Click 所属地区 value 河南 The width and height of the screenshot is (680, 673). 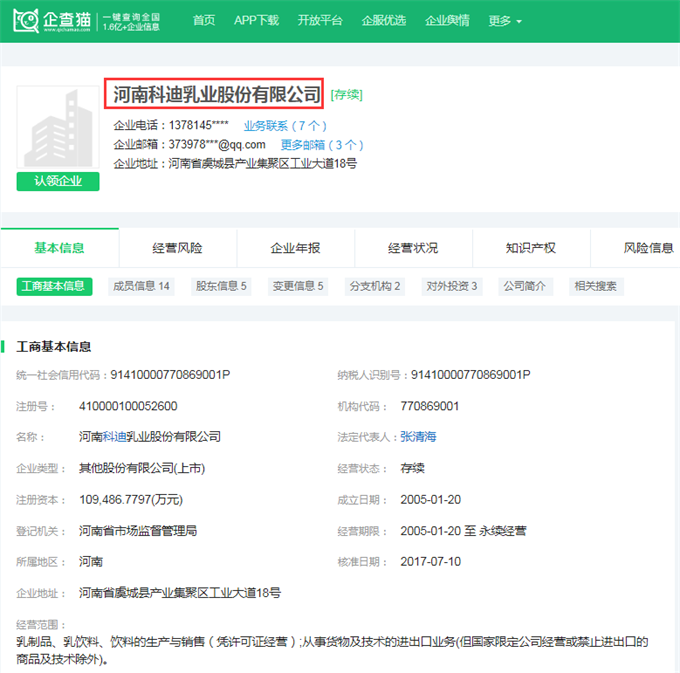[x=91, y=562]
